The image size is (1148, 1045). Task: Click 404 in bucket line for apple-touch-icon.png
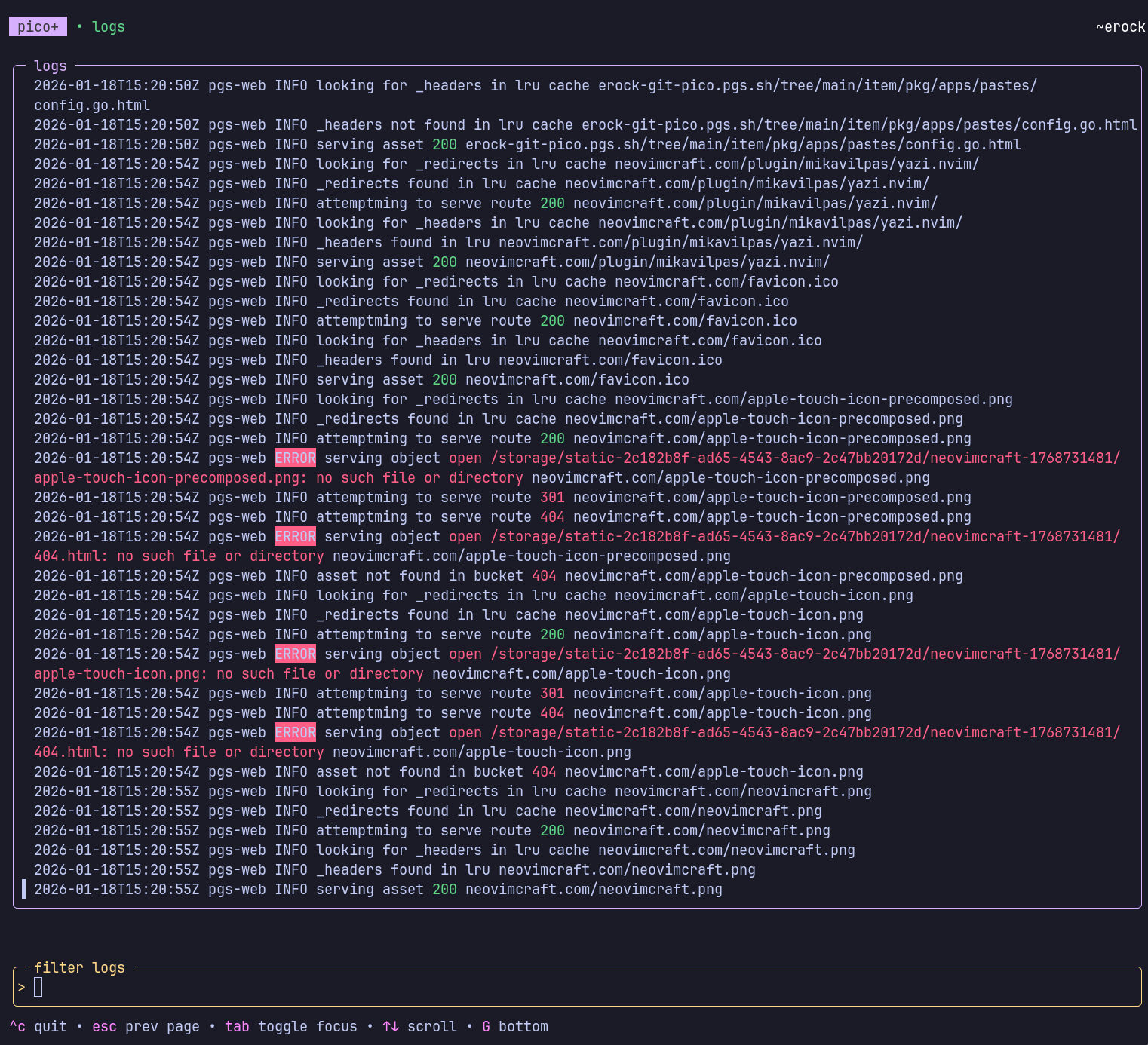coord(544,772)
